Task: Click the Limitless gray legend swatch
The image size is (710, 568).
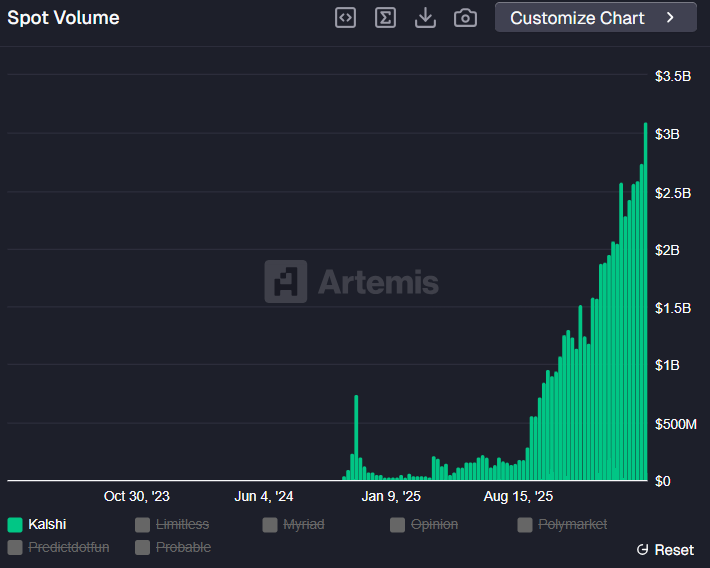Action: pos(142,525)
